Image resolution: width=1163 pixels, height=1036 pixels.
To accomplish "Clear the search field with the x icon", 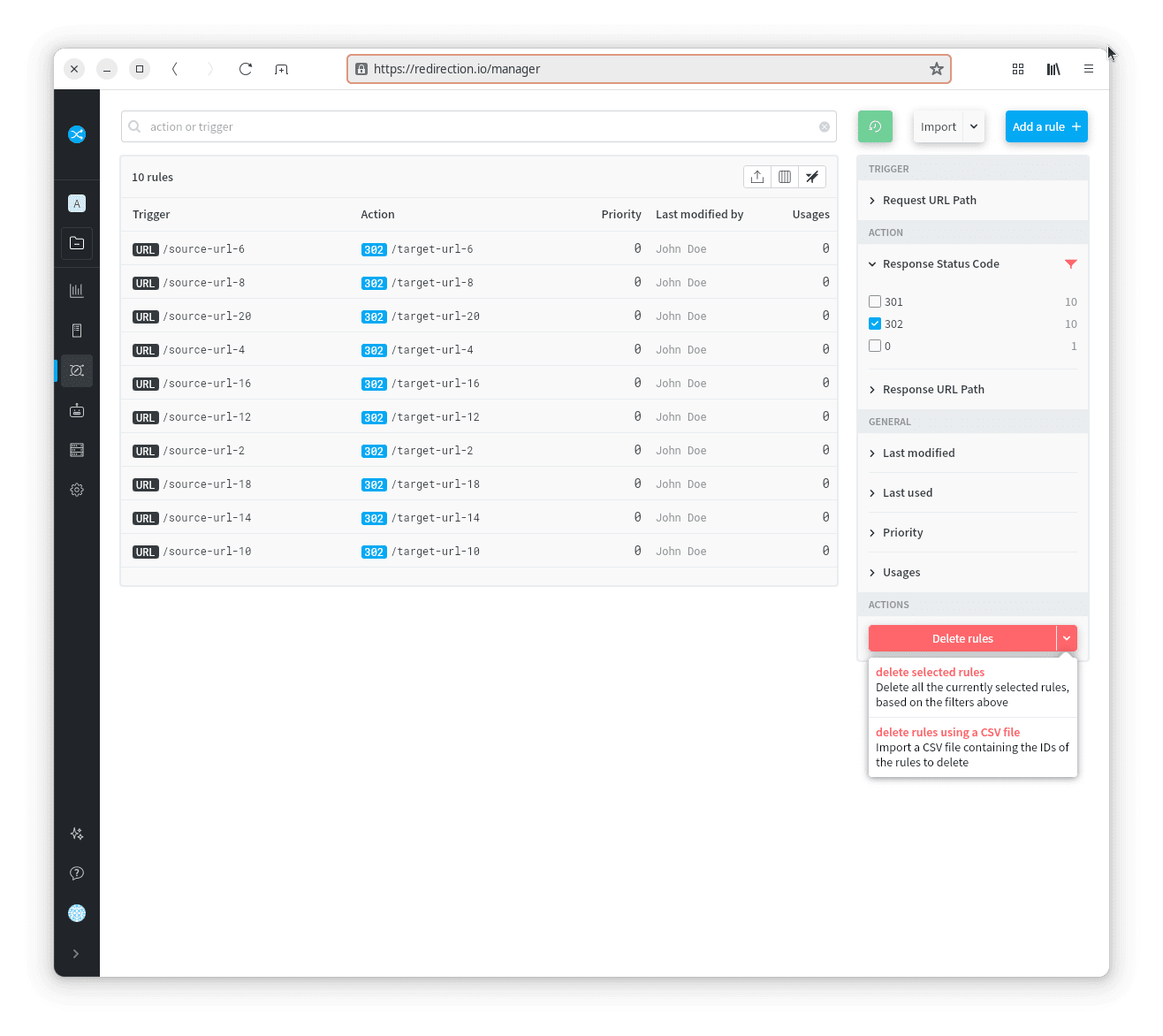I will pyautogui.click(x=825, y=127).
